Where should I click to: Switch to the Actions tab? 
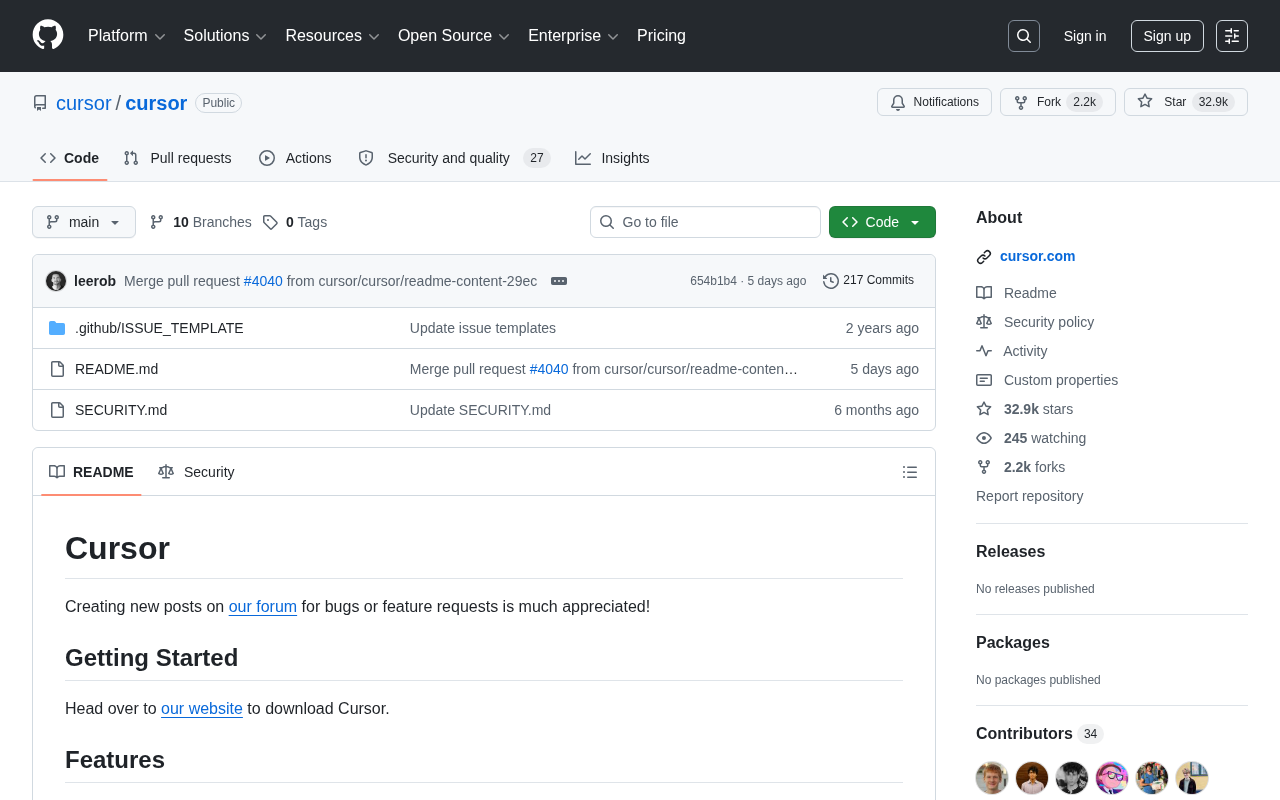click(x=295, y=158)
